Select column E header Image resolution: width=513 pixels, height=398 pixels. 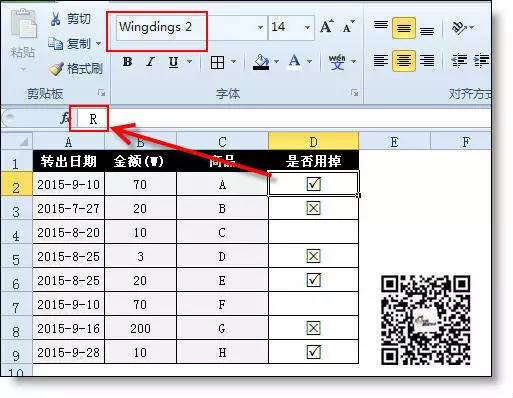click(x=395, y=142)
